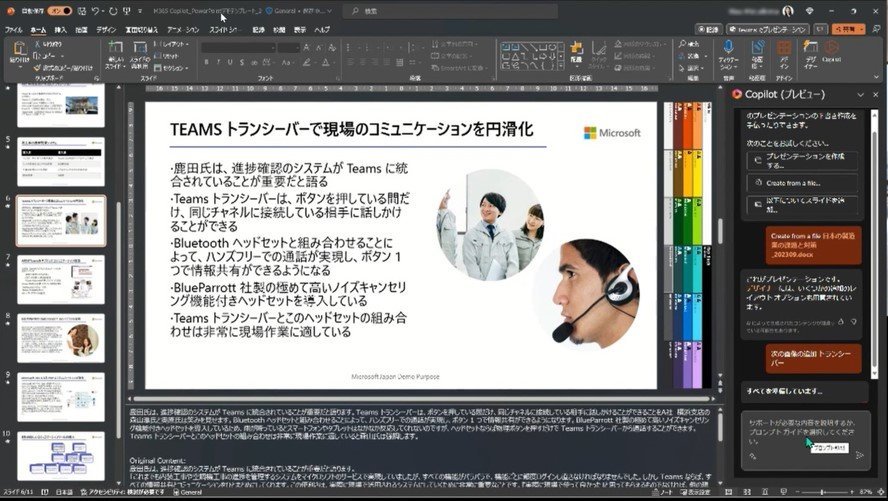888x501 pixels.
Task: Click Create from a file suggestion
Action: point(802,183)
